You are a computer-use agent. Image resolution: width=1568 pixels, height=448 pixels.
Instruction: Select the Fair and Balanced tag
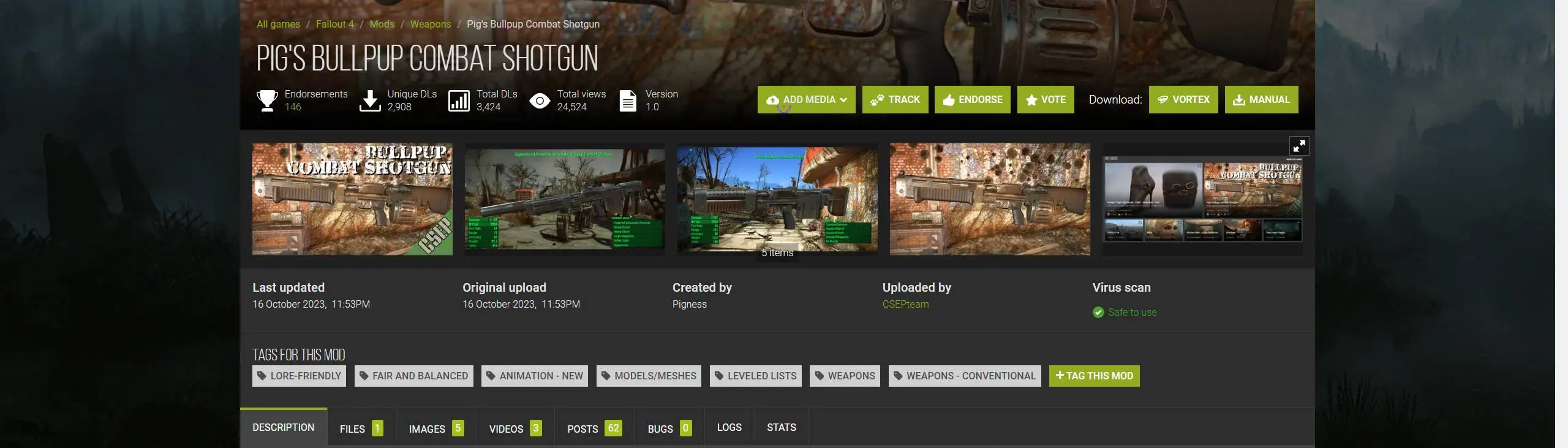[x=414, y=376]
